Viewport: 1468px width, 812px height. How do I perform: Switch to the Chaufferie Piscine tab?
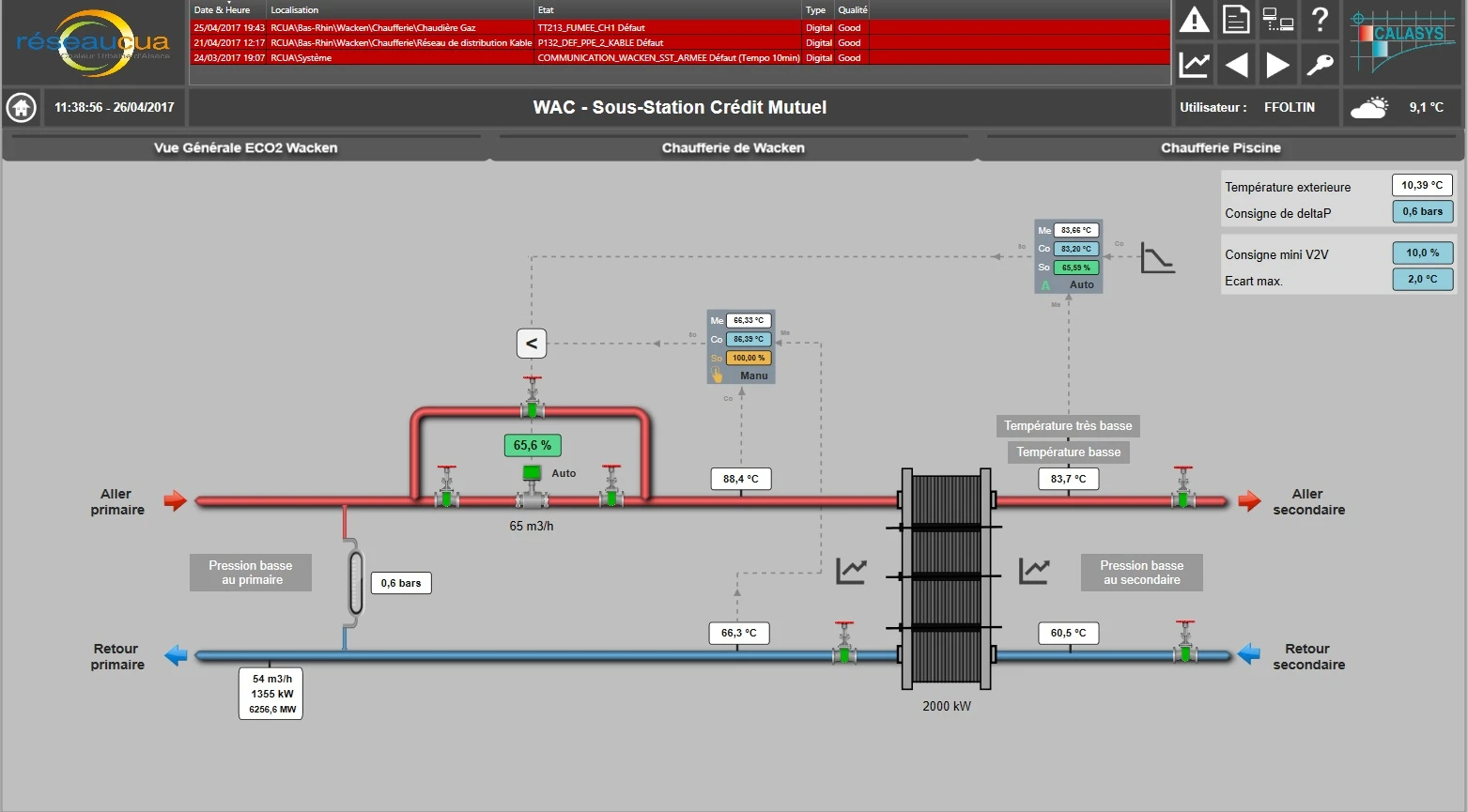coord(1221,147)
